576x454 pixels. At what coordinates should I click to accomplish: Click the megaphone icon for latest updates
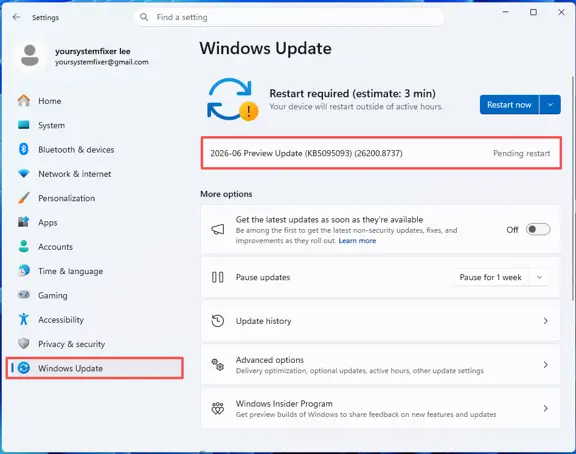pos(217,230)
